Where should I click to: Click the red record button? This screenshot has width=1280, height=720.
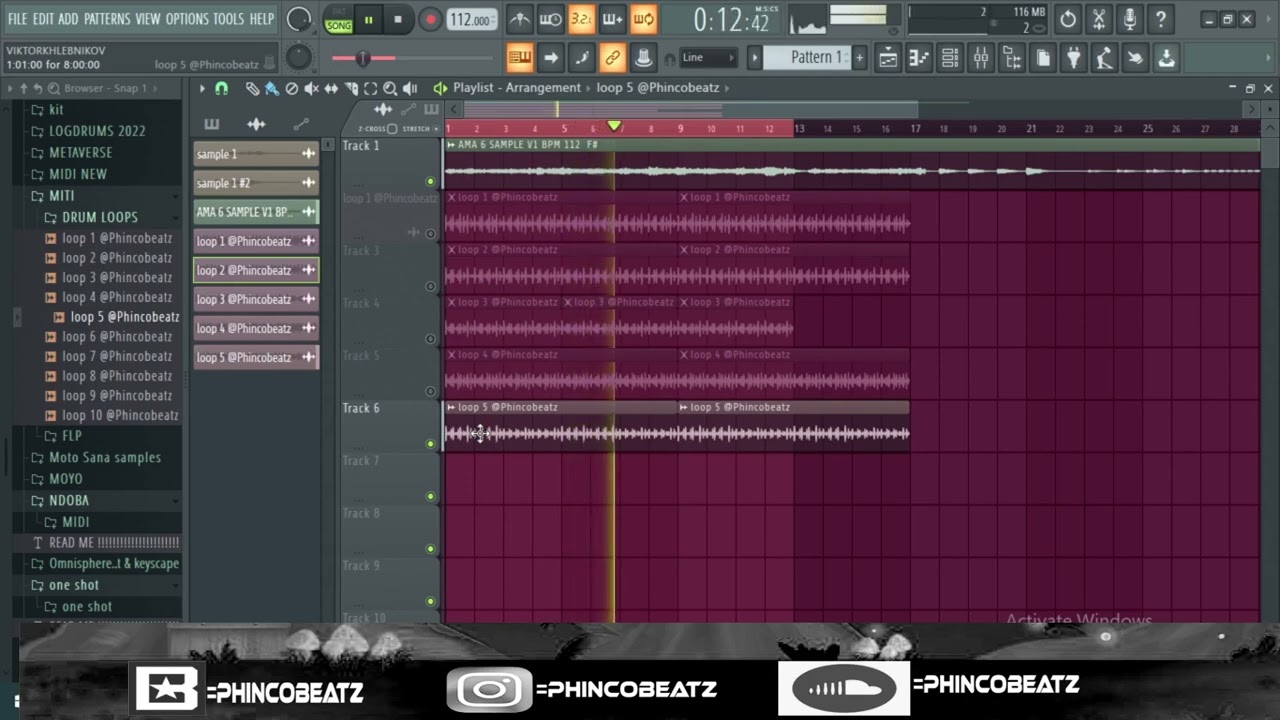[x=430, y=19]
